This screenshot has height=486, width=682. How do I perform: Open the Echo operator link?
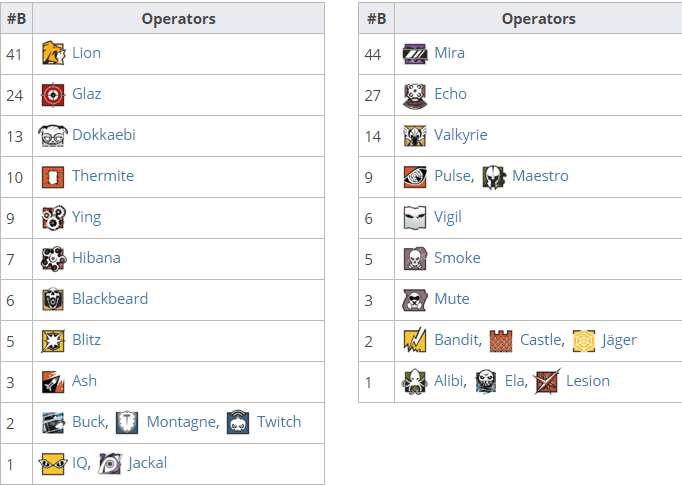coord(450,94)
